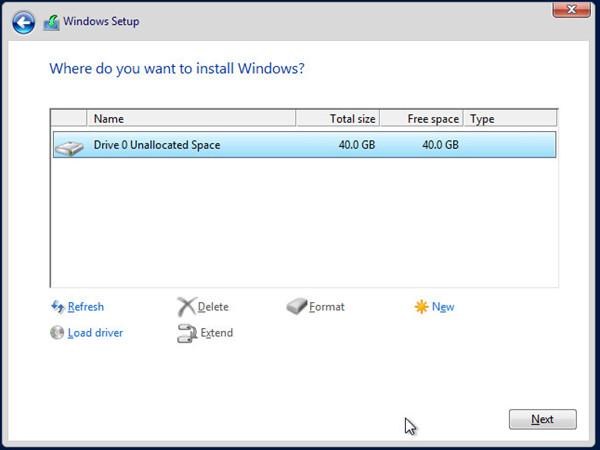Sort by the Total size column header
The height and width of the screenshot is (450, 600).
pos(338,119)
